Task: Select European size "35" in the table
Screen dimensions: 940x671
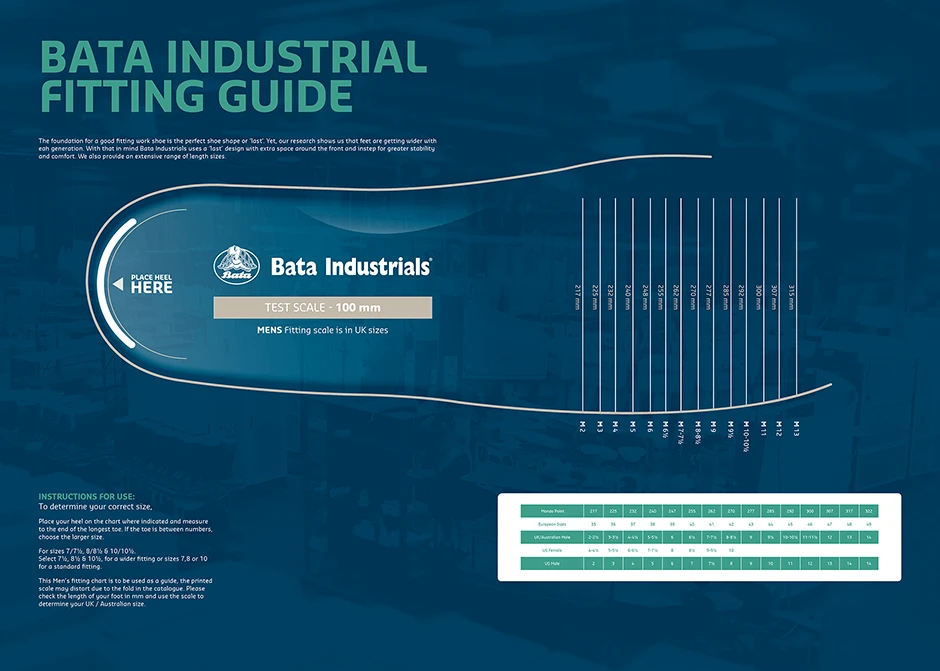Action: pos(593,524)
